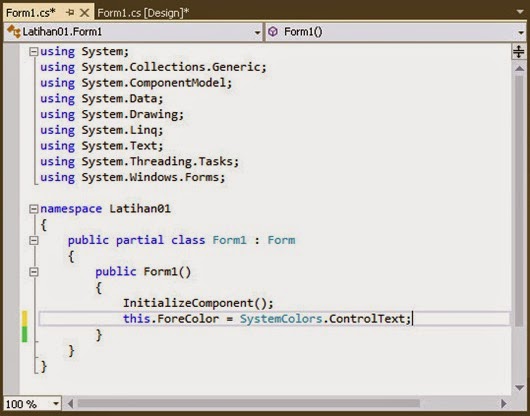Image resolution: width=530 pixels, height=416 pixels.
Task: Click the text 'System.Linq'
Action: click(119, 130)
